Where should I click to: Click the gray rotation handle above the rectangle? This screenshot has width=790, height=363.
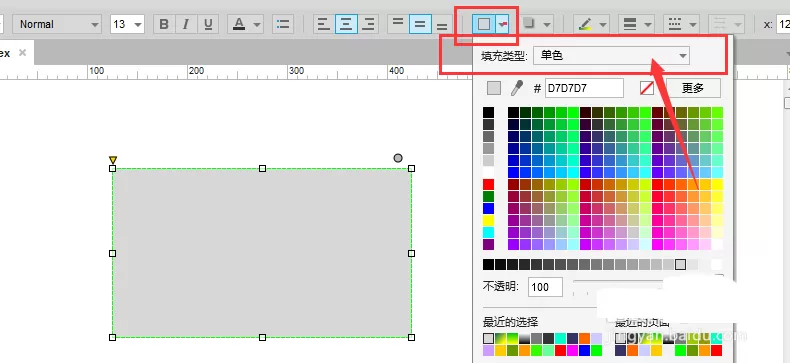398,158
